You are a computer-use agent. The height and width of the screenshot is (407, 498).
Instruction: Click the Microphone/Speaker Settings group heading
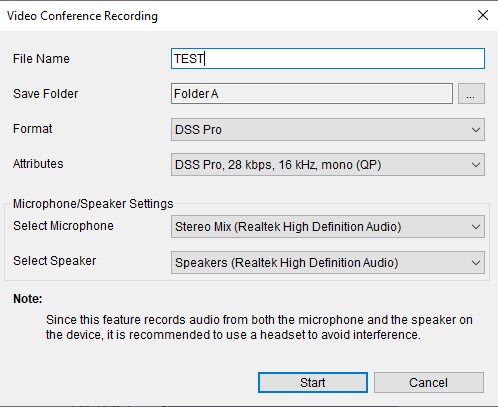coord(93,204)
